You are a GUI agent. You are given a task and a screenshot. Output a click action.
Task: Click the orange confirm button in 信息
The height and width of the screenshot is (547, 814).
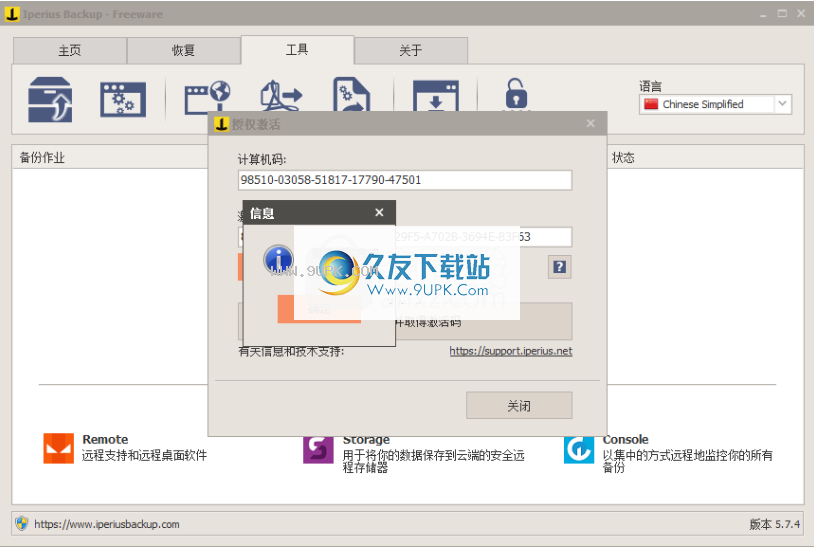coord(319,309)
